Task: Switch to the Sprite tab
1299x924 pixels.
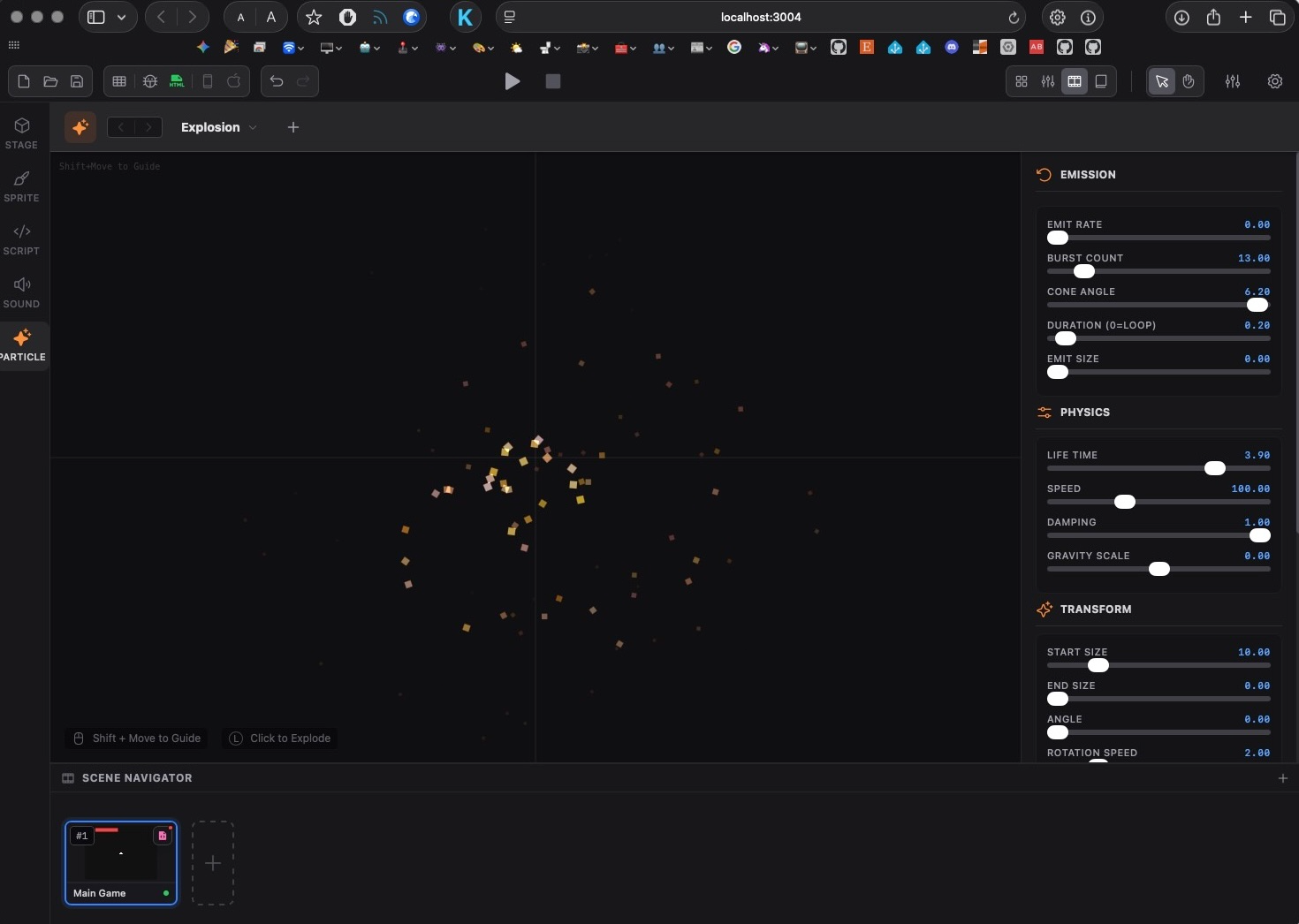Action: [22, 186]
